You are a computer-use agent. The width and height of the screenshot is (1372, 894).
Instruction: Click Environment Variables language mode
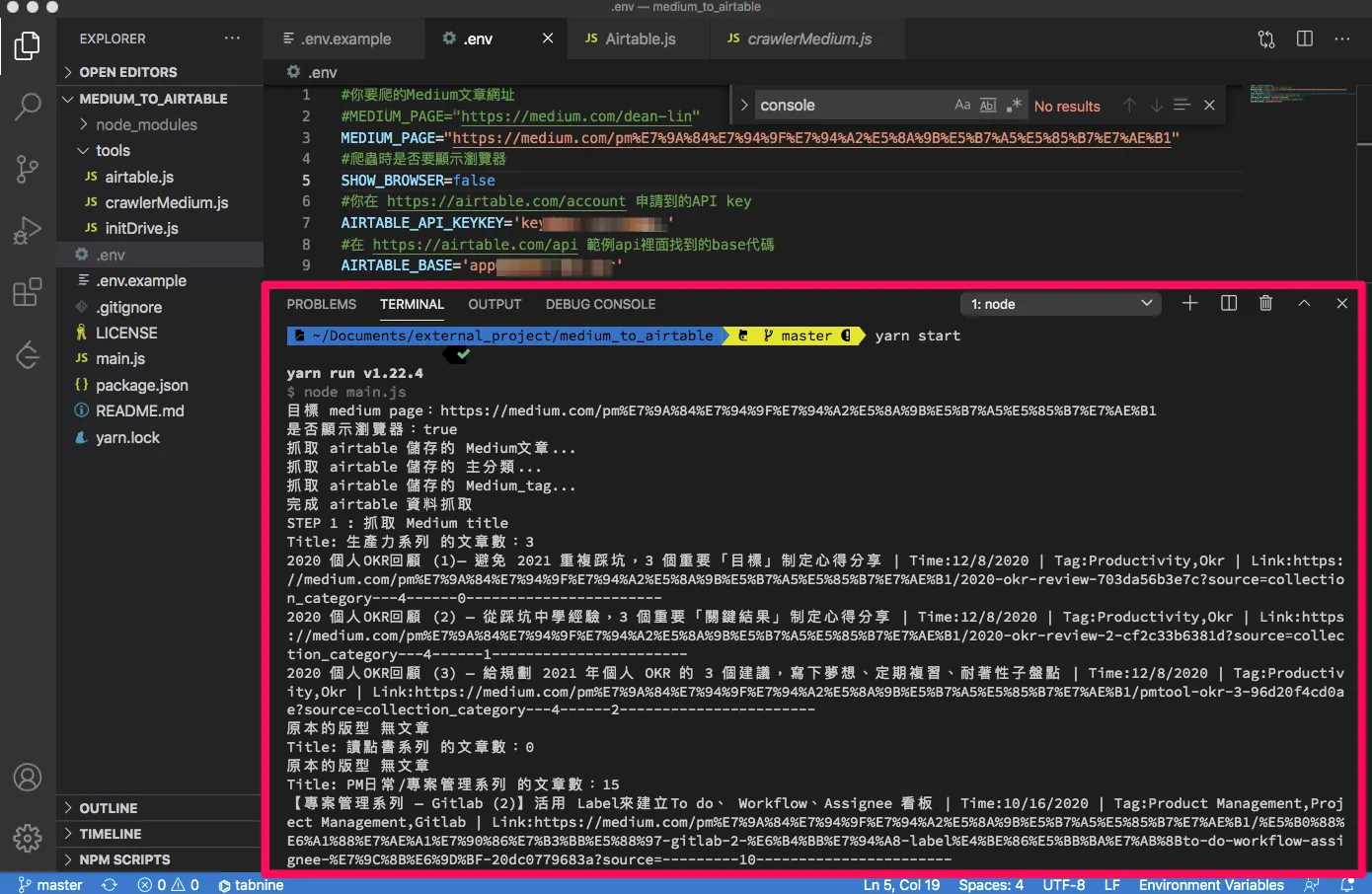tap(1211, 884)
